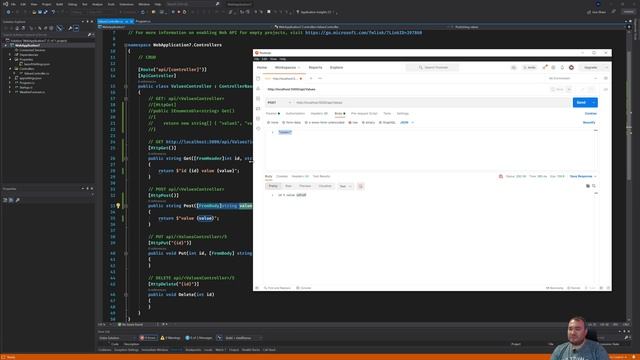Open the Send button's dropdown arrow

[594, 102]
